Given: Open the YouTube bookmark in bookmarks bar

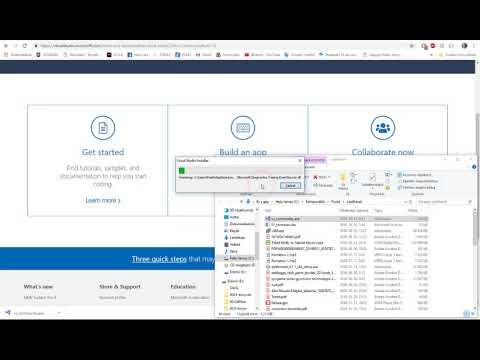Looking at the screenshot, I should pyautogui.click(x=262, y=55).
